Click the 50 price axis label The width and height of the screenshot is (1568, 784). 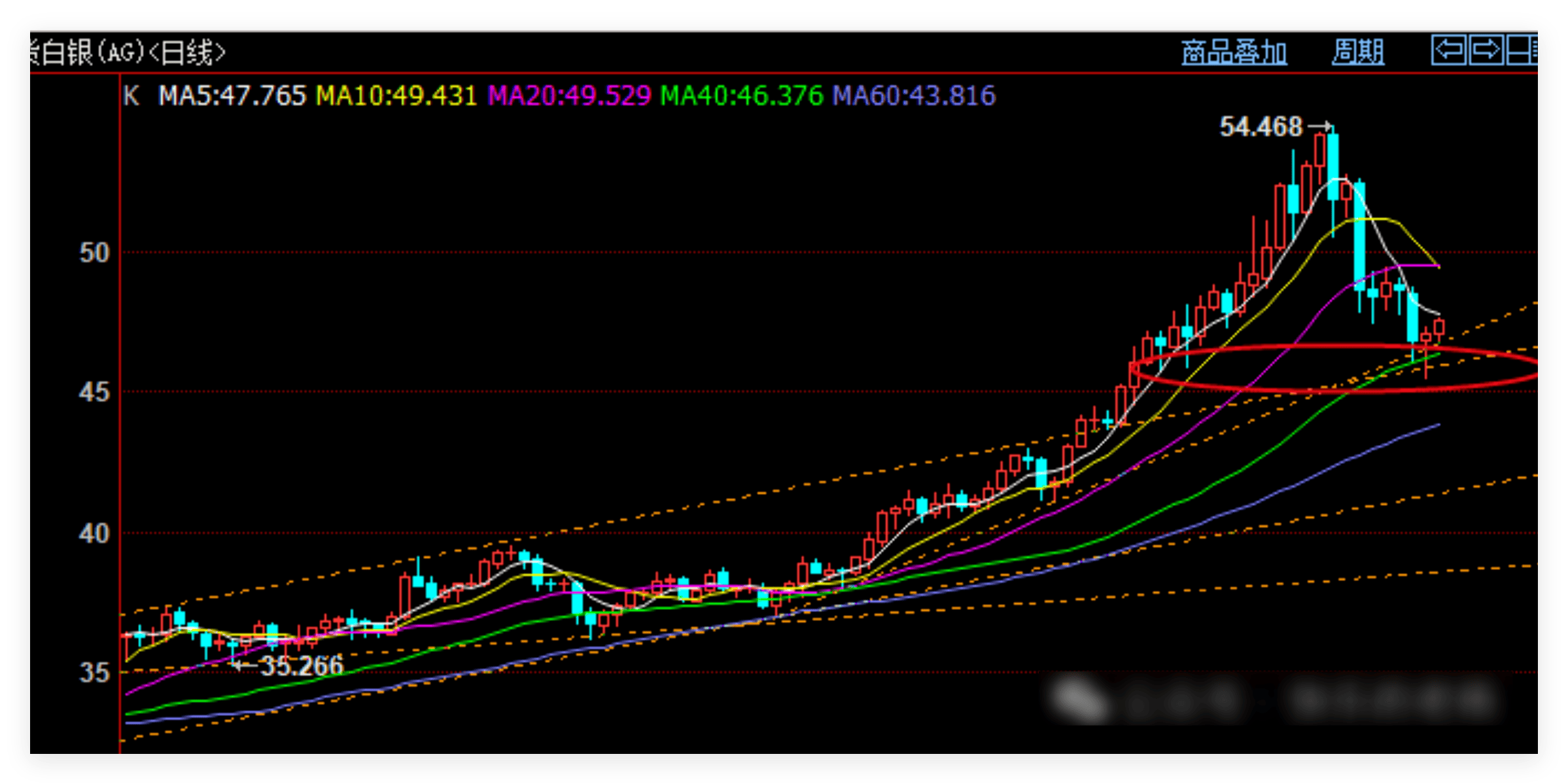click(x=95, y=253)
